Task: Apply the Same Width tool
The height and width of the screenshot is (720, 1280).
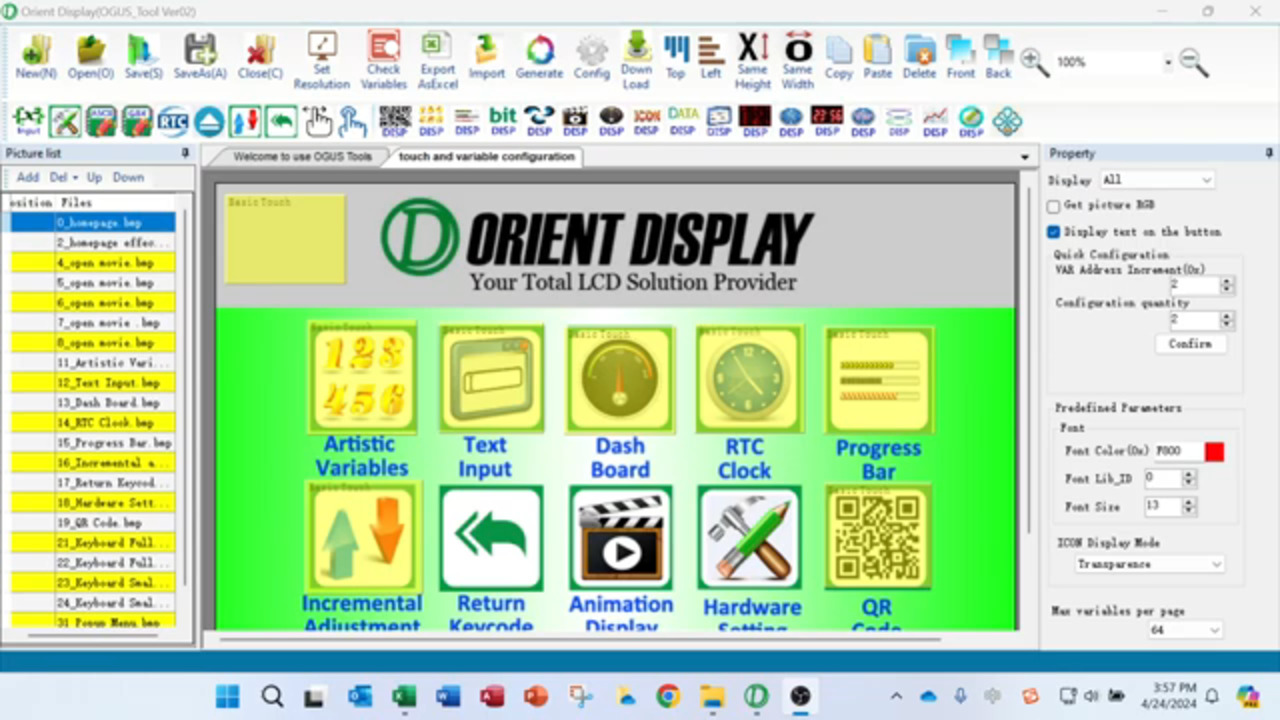Action: click(x=797, y=60)
